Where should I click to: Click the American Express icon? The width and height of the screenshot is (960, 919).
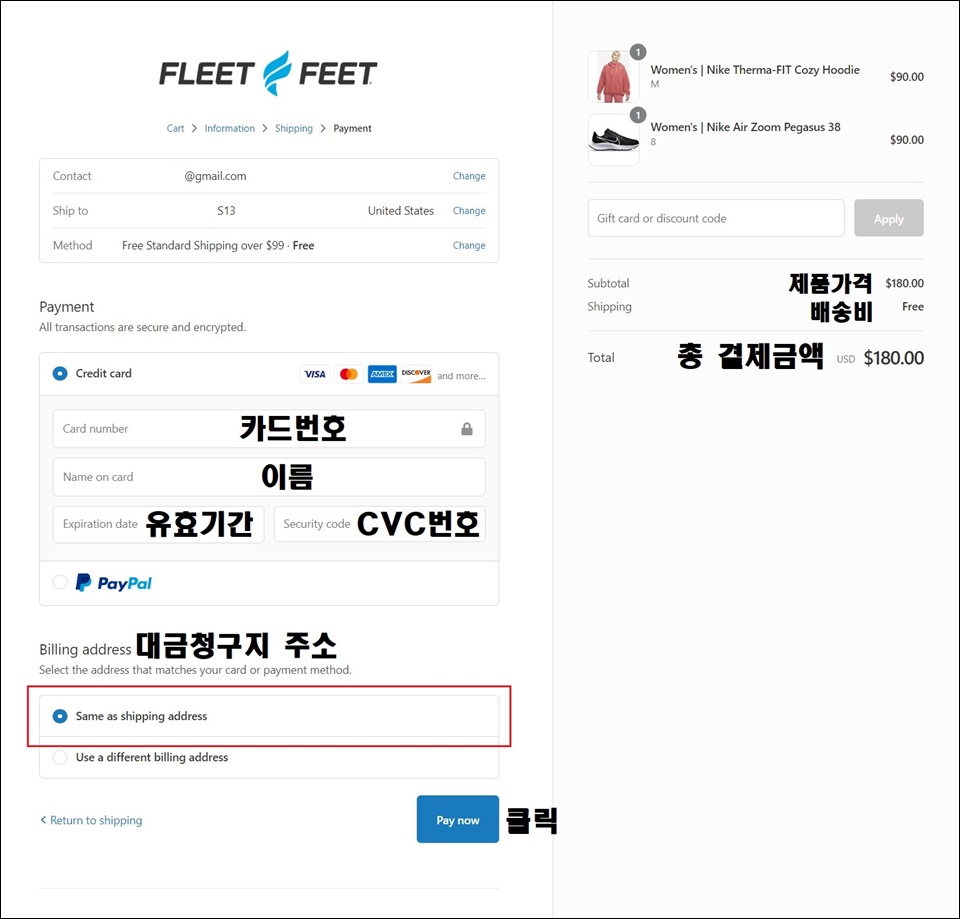pyautogui.click(x=382, y=374)
